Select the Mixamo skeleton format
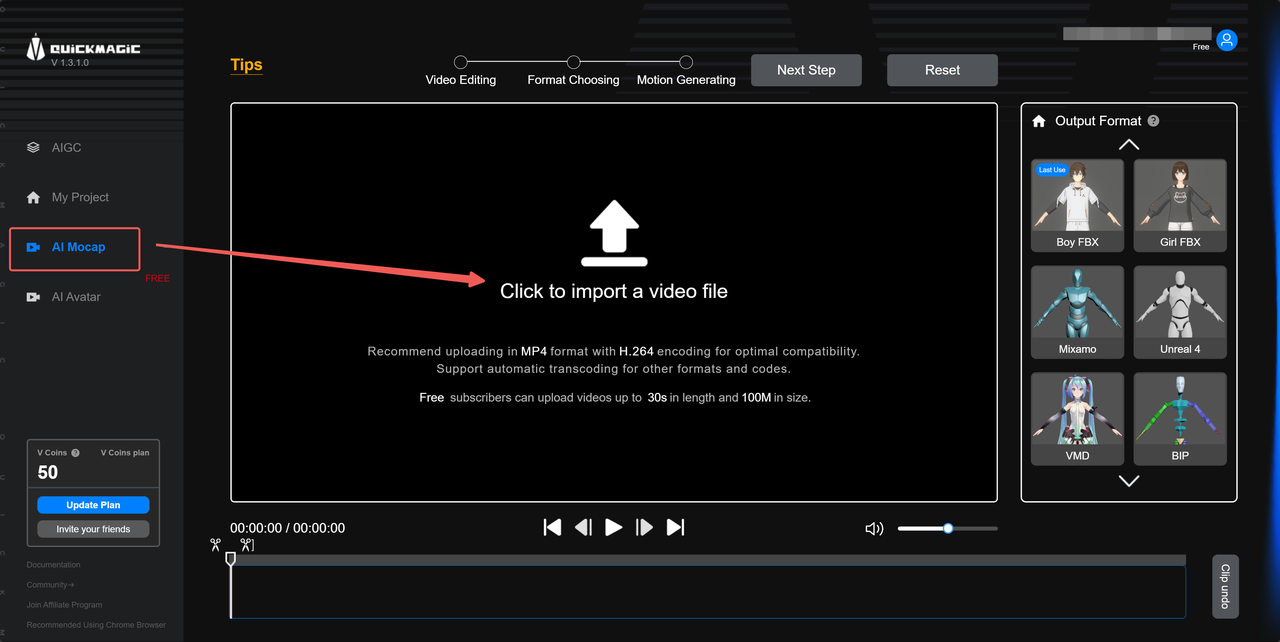Screen dimensions: 1280x642 1077,312
